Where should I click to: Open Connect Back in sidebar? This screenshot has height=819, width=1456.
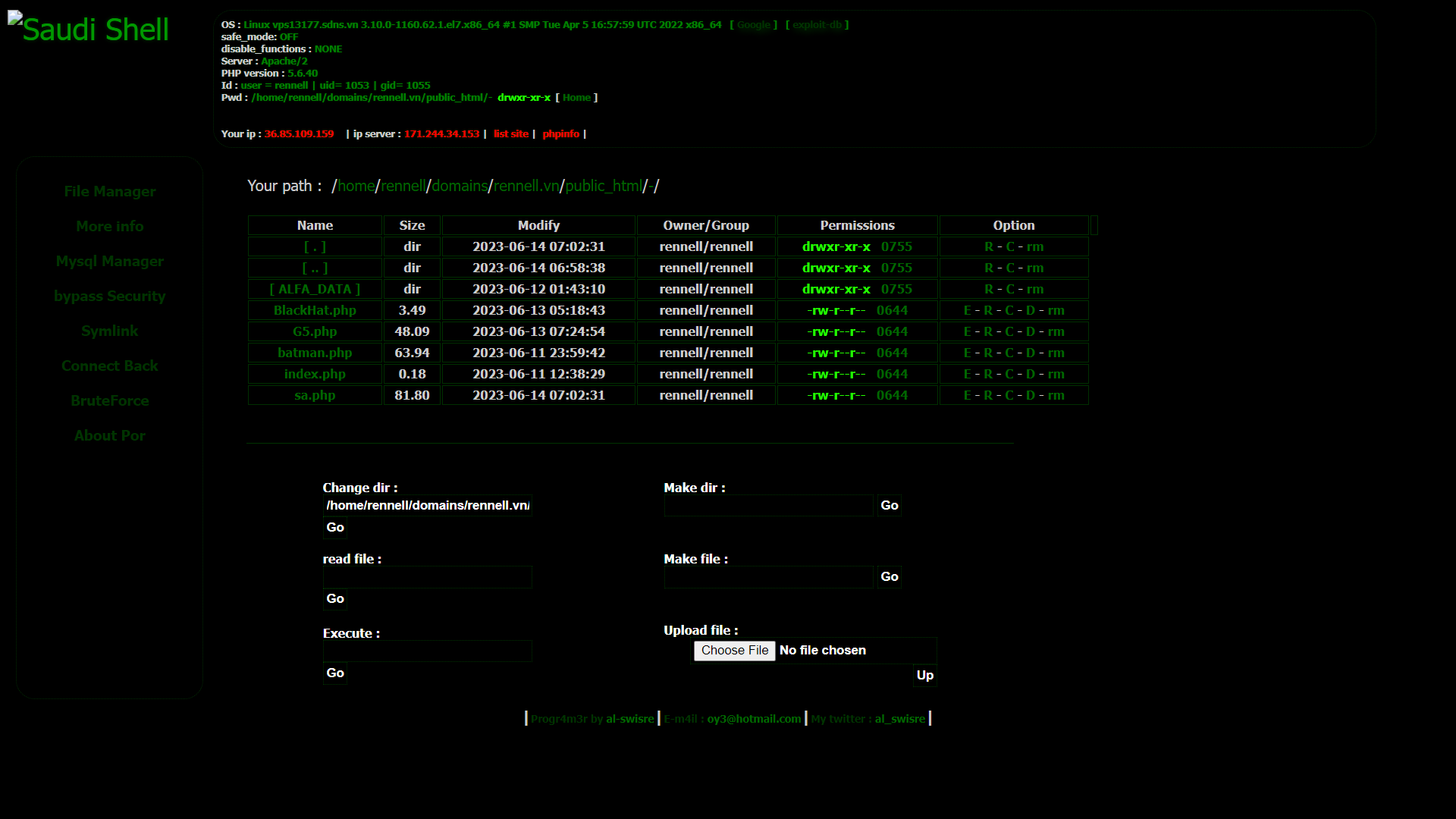click(x=110, y=366)
